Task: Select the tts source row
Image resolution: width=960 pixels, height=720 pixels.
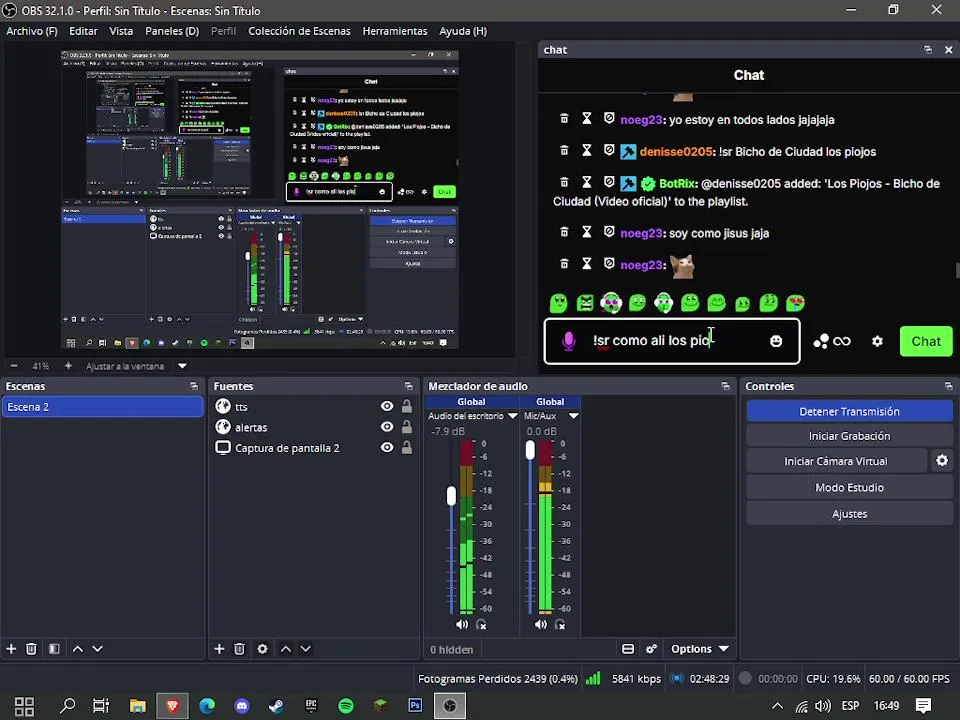Action: click(x=313, y=407)
